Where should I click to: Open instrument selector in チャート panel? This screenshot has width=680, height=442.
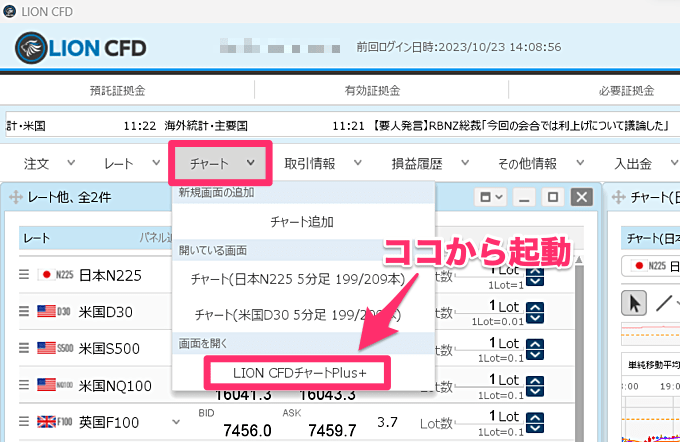point(651,266)
